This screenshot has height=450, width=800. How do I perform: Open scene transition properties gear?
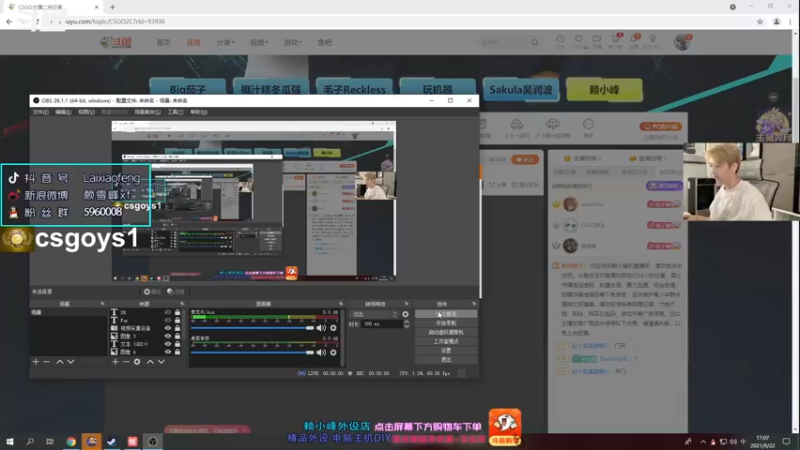405,314
